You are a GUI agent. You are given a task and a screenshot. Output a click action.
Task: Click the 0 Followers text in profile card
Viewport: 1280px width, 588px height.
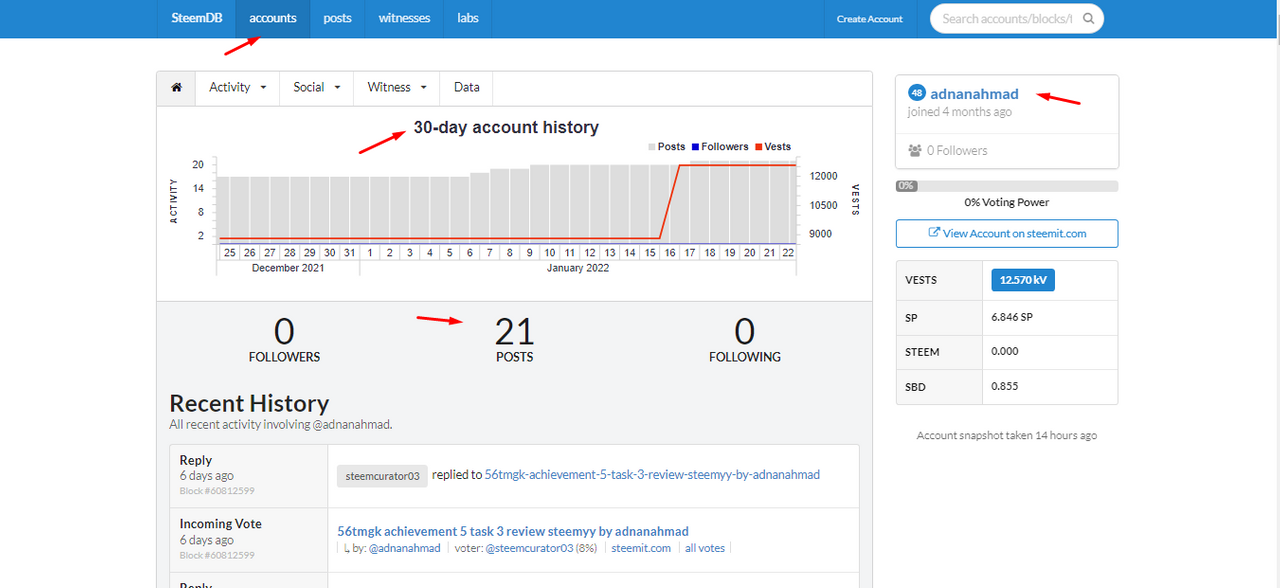(957, 150)
